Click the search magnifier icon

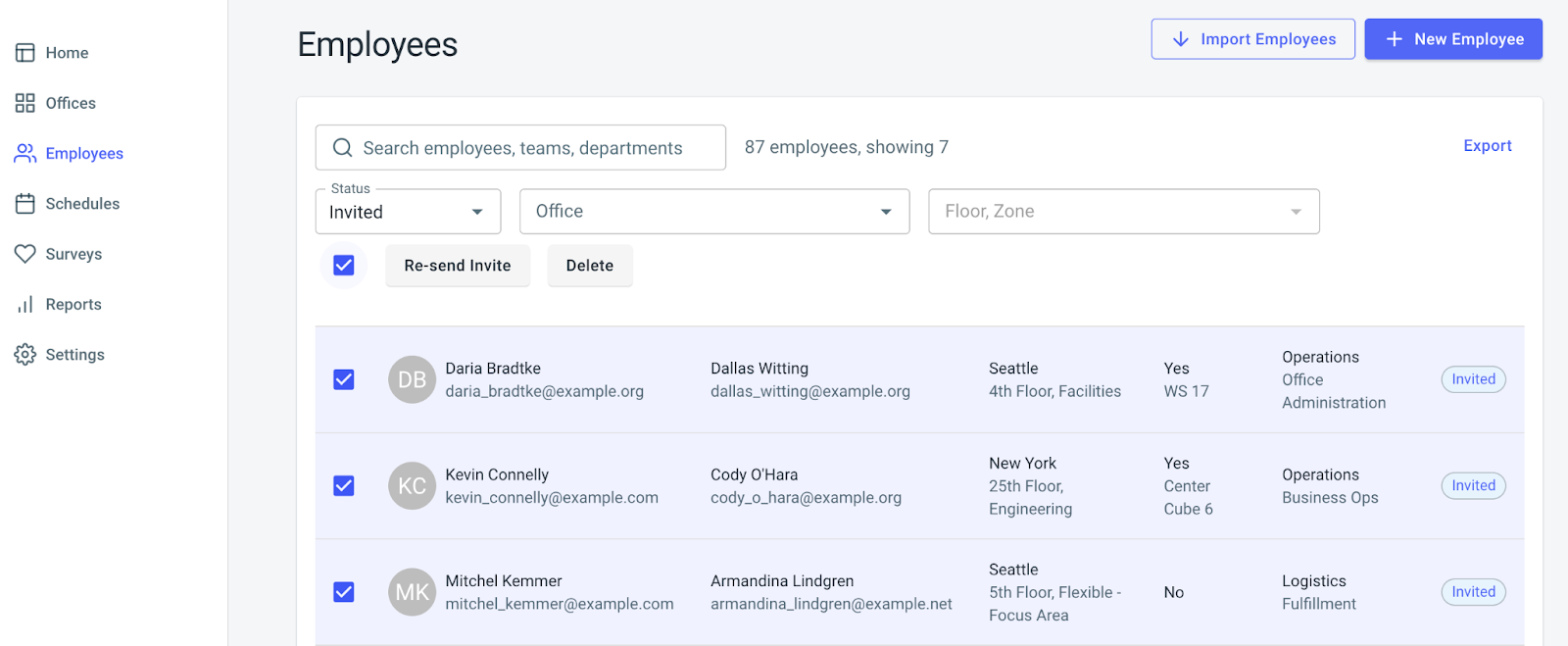click(x=343, y=148)
